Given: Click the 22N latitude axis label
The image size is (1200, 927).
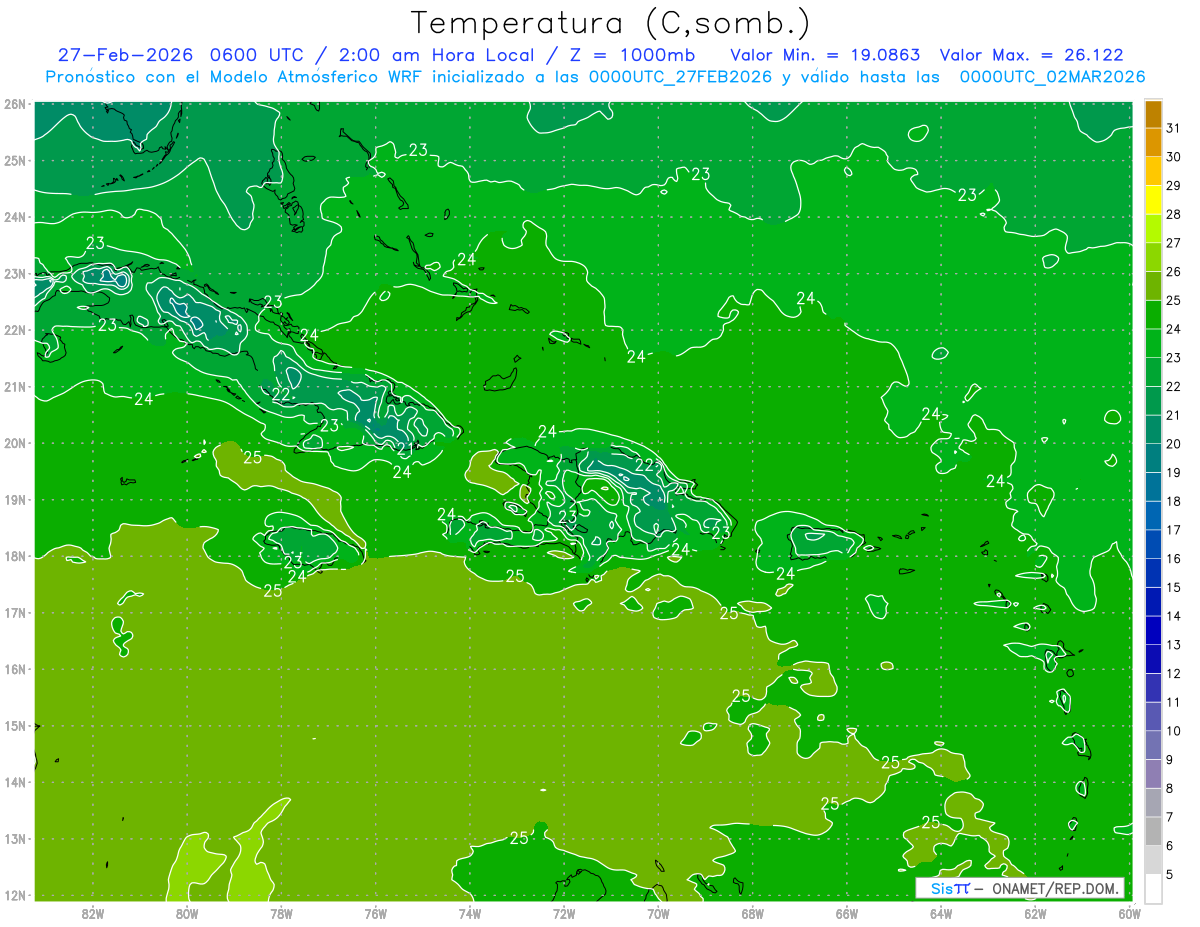Looking at the screenshot, I should (x=14, y=330).
